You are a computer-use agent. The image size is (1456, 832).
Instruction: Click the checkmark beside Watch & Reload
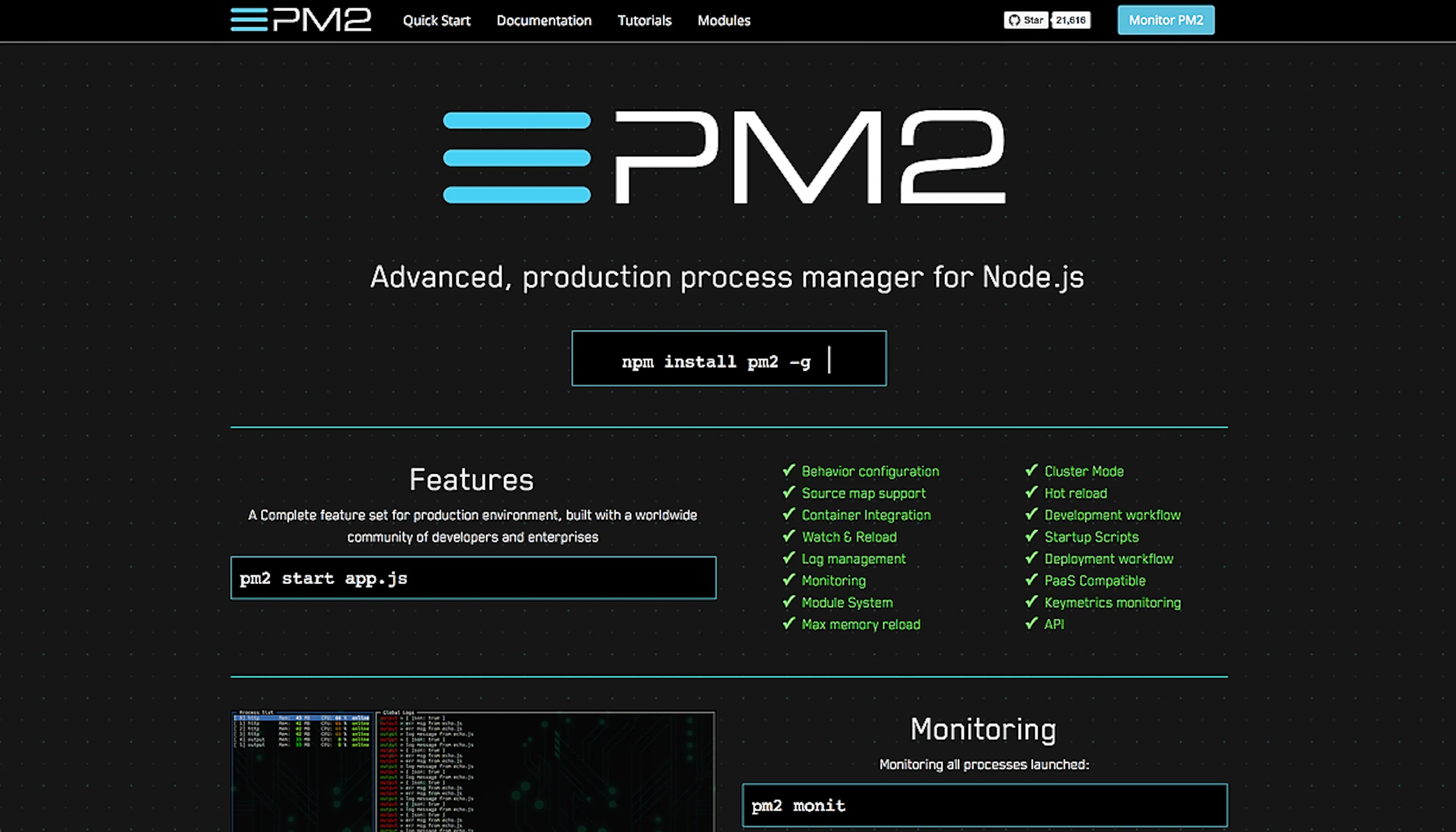coord(789,536)
